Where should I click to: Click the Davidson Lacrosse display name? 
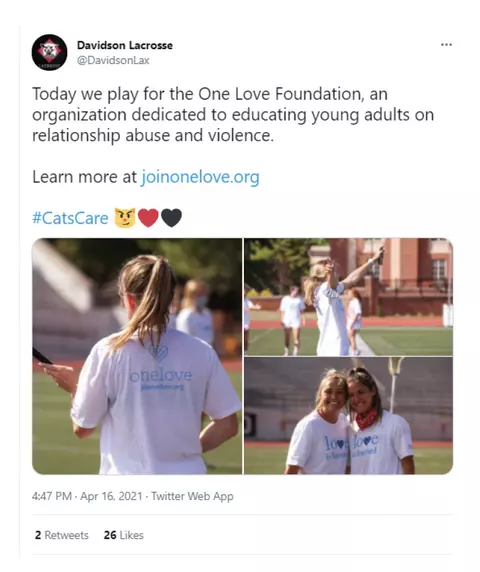tap(125, 45)
